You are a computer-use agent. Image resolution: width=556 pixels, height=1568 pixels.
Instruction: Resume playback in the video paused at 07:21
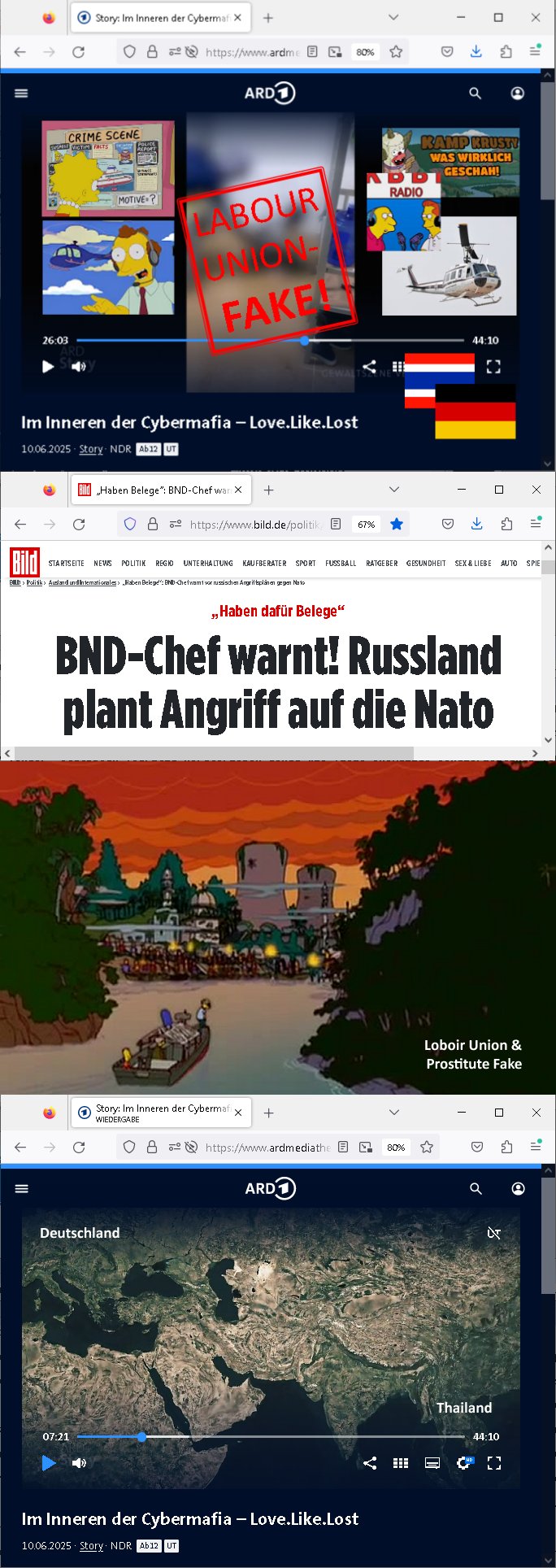pos(49,1463)
